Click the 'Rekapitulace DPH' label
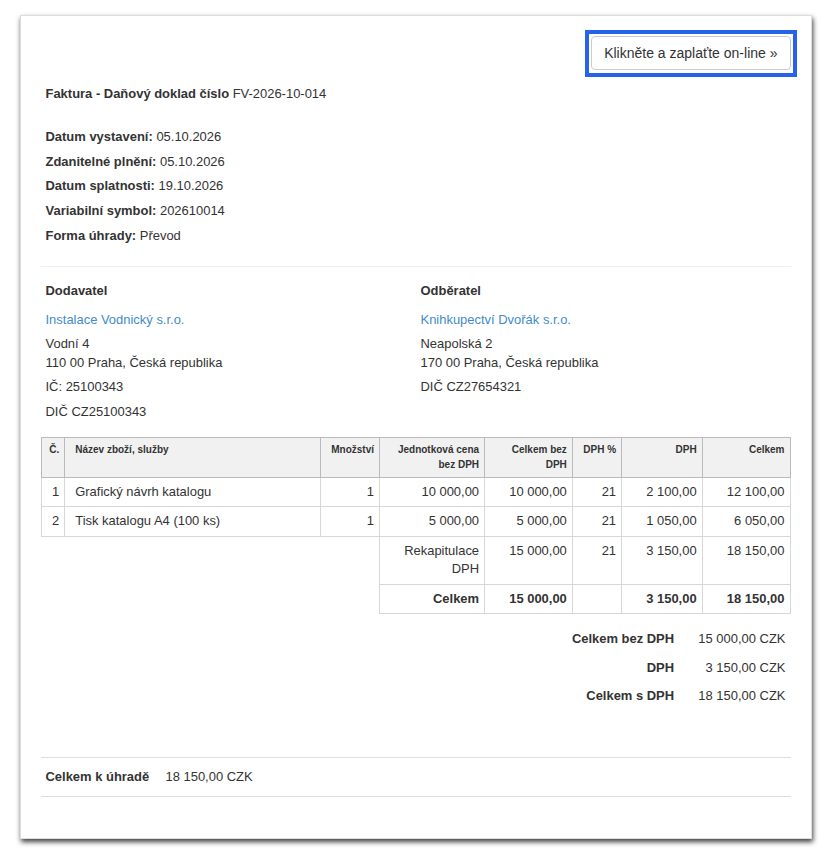 442,560
